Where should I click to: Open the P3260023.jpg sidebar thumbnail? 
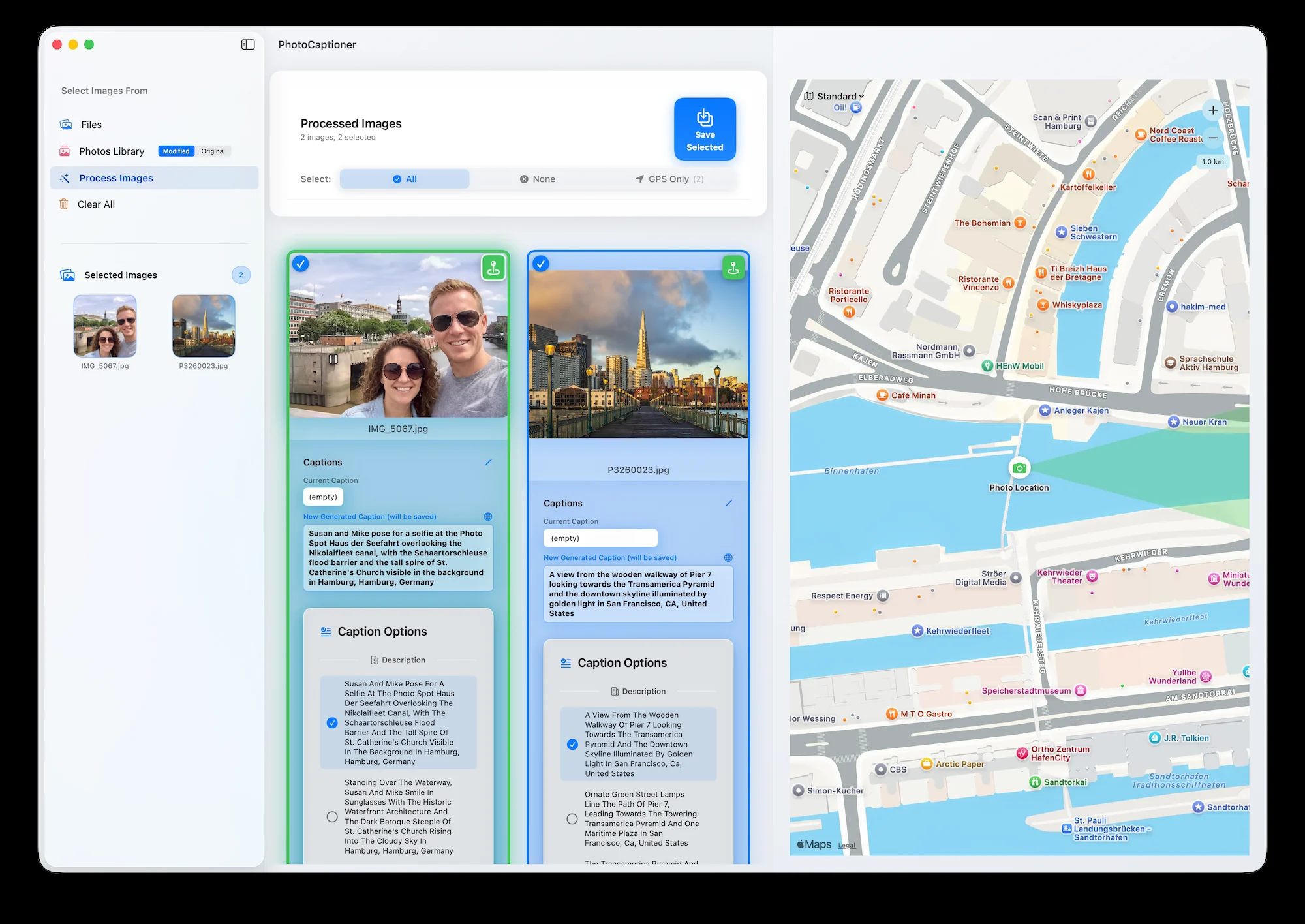[x=204, y=326]
